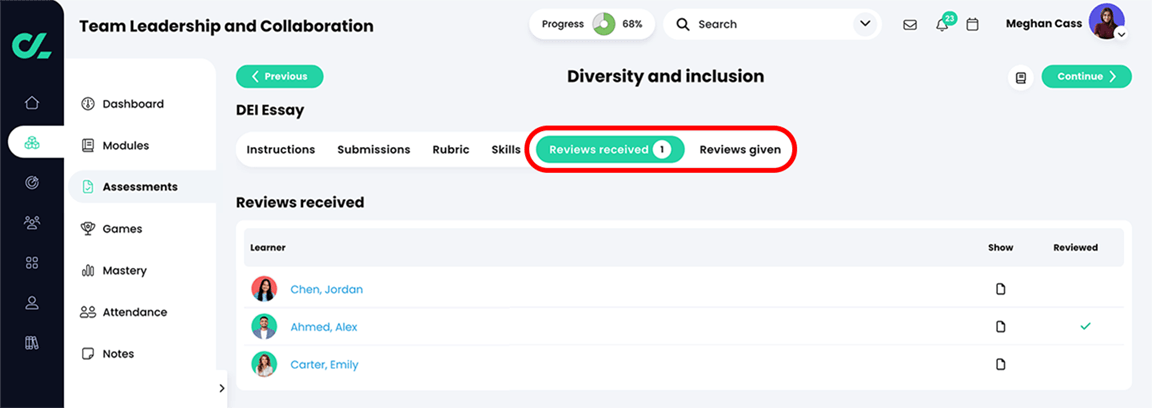1152x408 pixels.
Task: Open Meghan Cass profile menu arrow
Action: coord(1120,34)
